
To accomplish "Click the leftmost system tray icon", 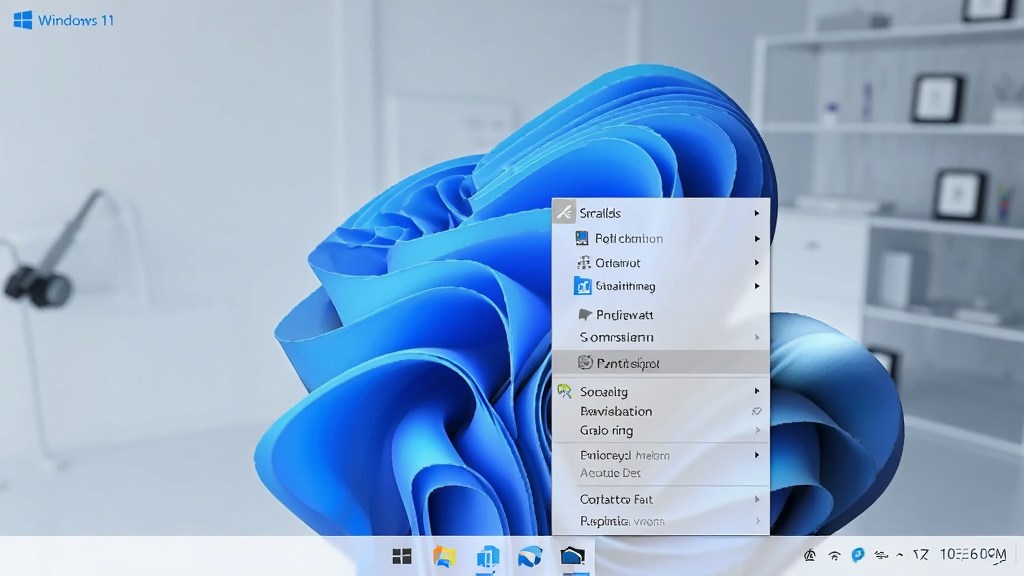I will (x=810, y=555).
